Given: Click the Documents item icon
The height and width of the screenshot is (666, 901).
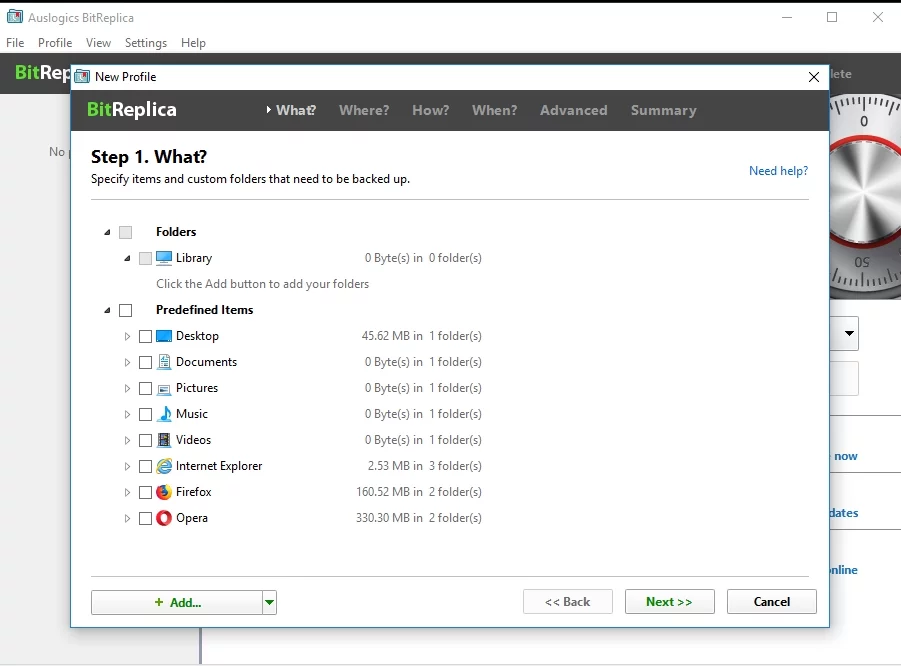Looking at the screenshot, I should tap(164, 362).
